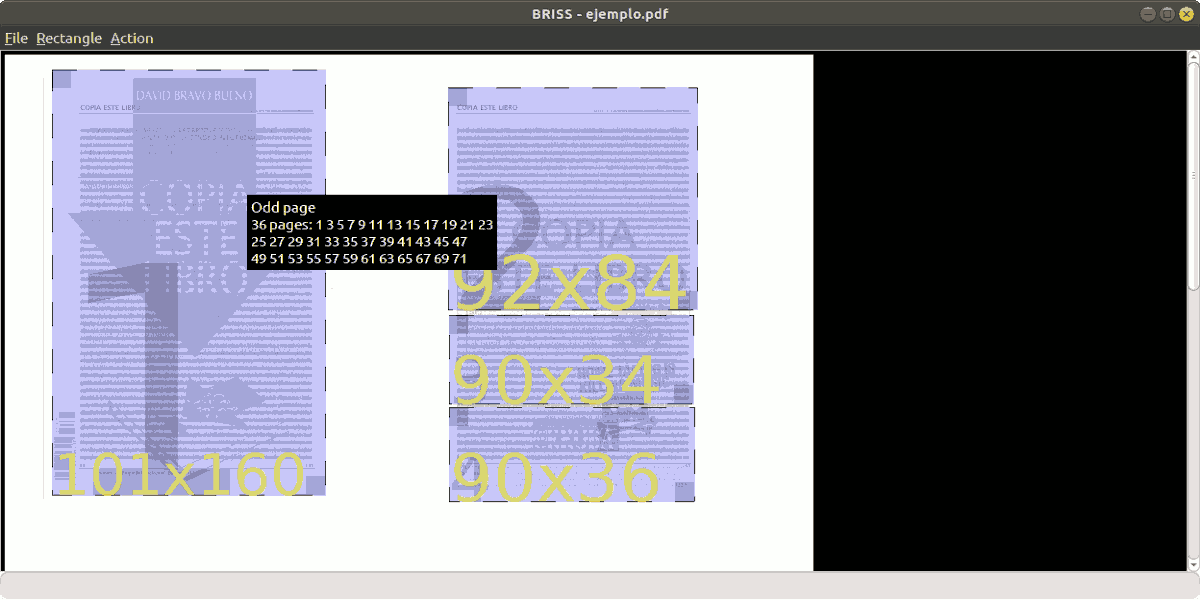Click the vertical scrollbar up arrow
The height and width of the screenshot is (600, 1200).
click(1193, 58)
